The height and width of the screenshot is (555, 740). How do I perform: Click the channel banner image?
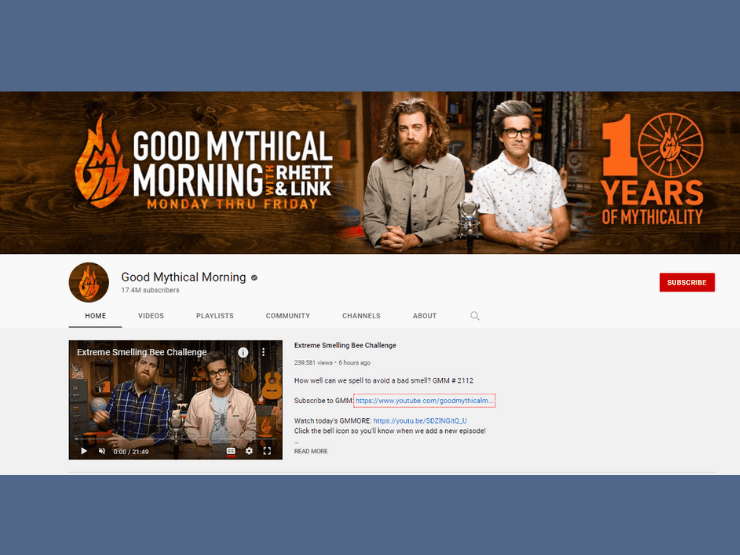[x=370, y=173]
